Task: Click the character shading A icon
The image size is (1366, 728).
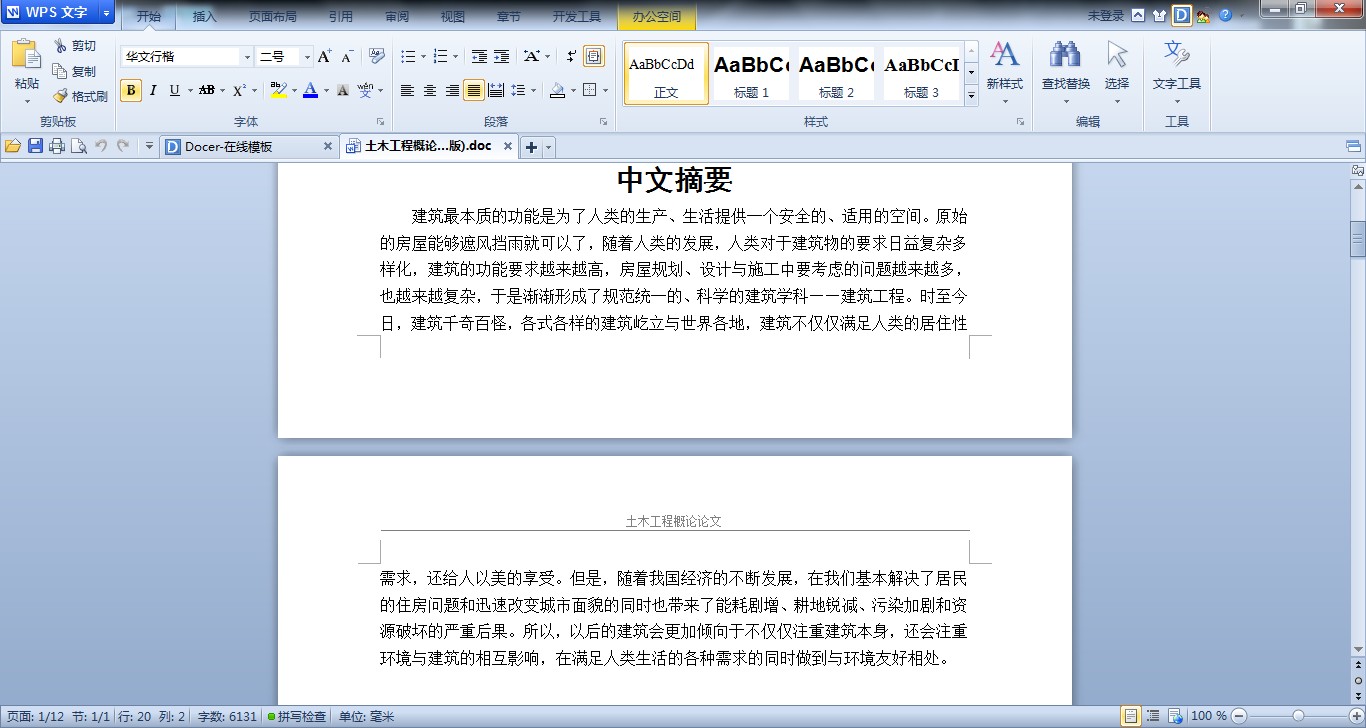Action: [x=342, y=90]
